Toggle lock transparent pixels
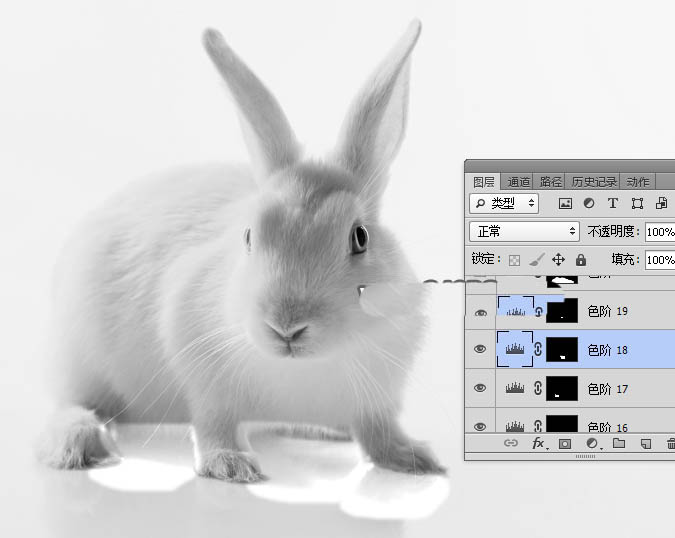 pos(514,259)
